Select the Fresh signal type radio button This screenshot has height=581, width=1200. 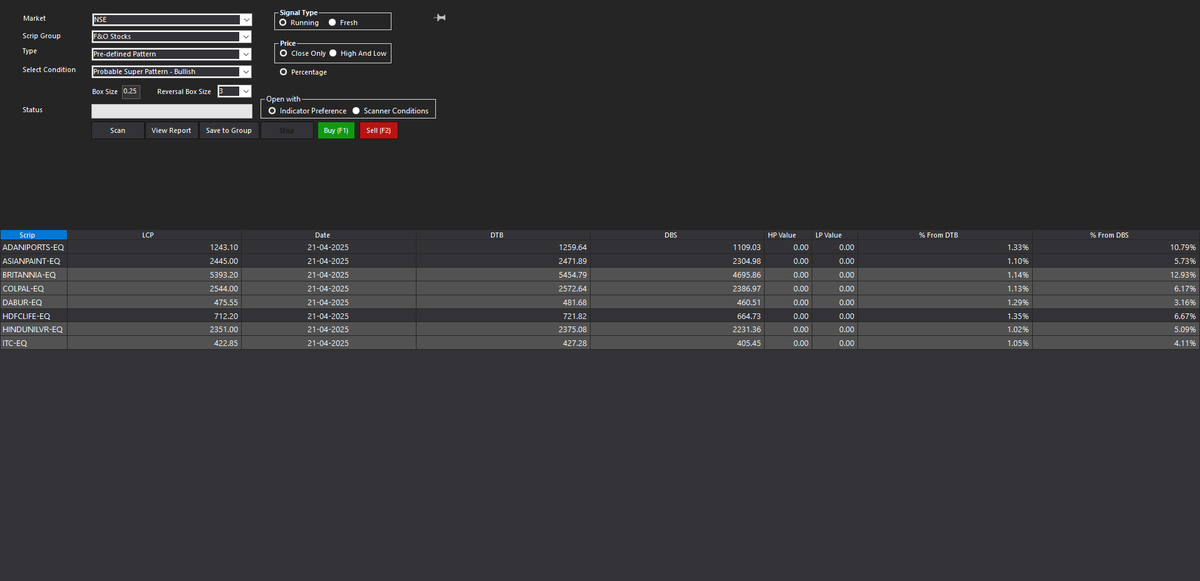click(332, 21)
